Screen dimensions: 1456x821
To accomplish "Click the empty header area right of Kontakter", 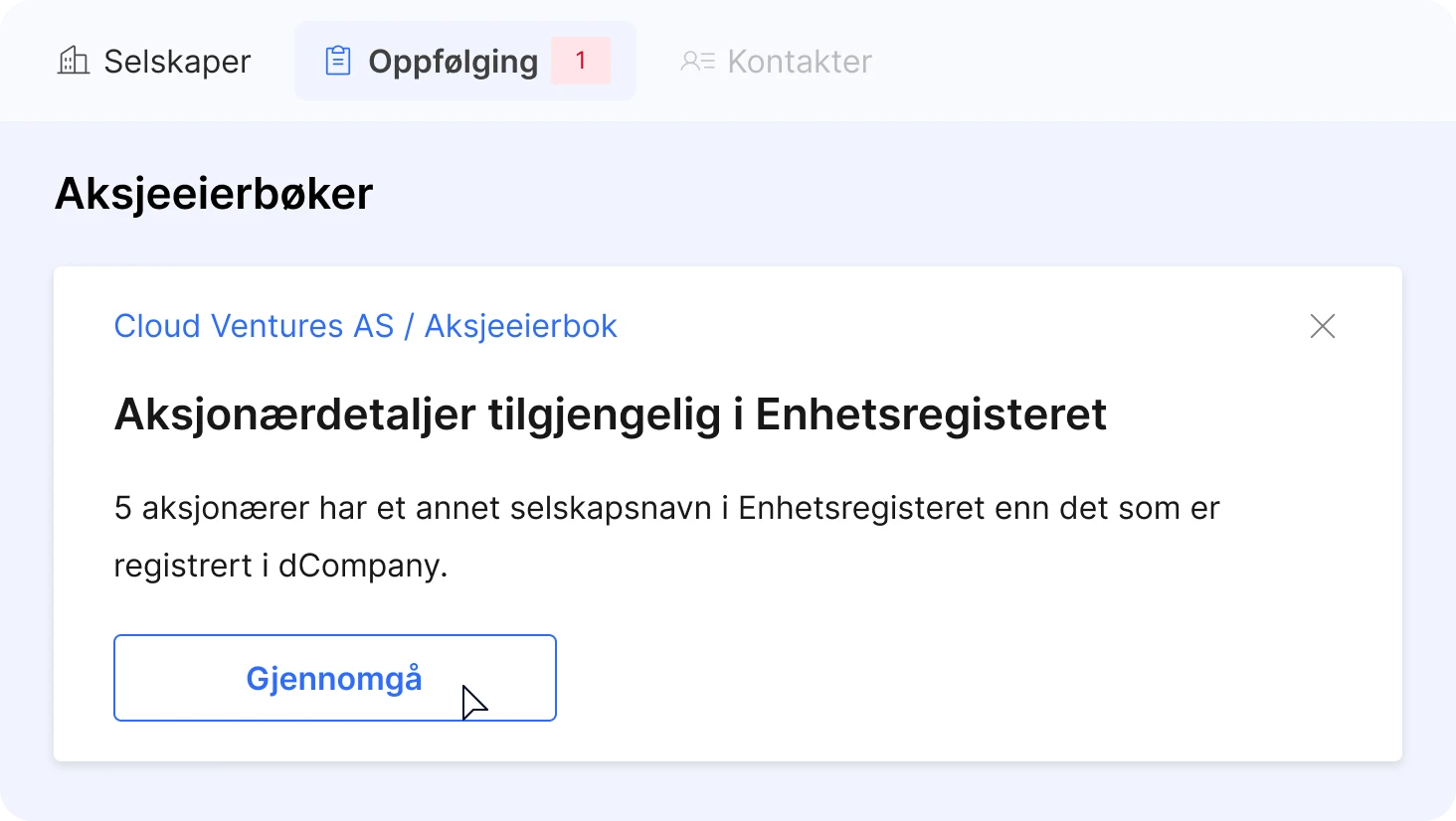I will pyautogui.click(x=1144, y=62).
